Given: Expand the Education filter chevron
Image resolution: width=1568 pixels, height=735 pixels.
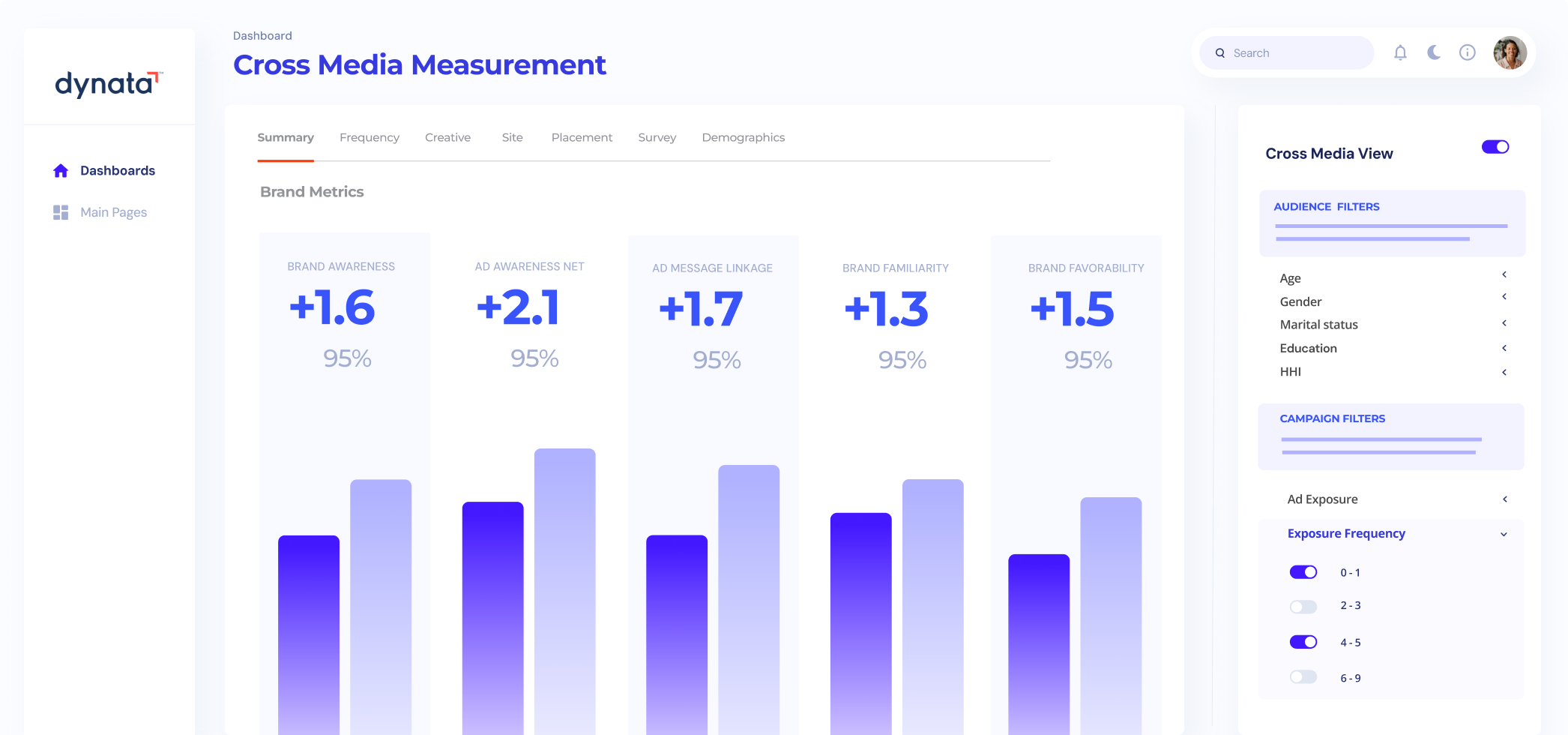Looking at the screenshot, I should [x=1504, y=348].
